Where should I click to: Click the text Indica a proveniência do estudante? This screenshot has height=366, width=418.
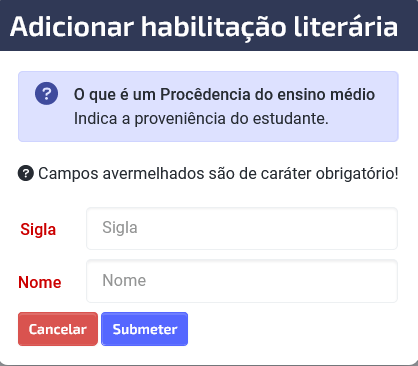click(x=201, y=119)
